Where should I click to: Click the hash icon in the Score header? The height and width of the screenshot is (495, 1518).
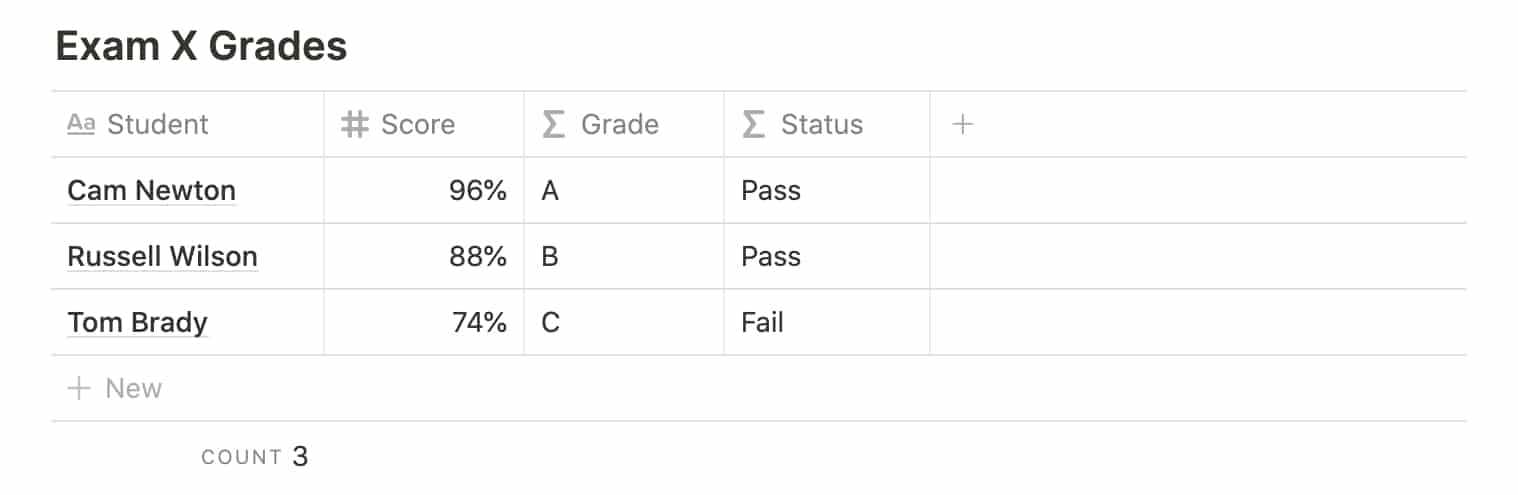(354, 124)
